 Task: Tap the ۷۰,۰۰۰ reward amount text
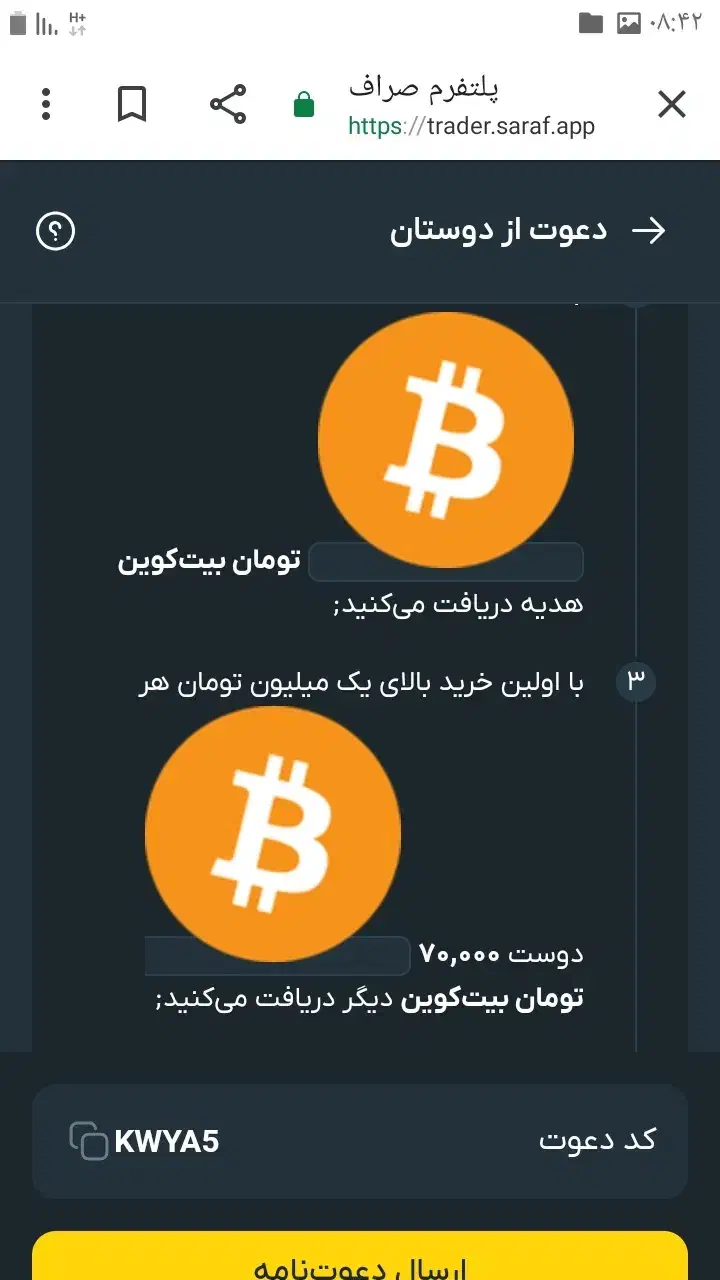click(460, 954)
